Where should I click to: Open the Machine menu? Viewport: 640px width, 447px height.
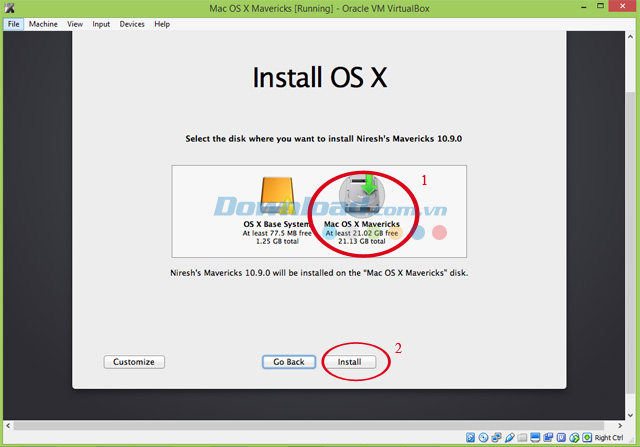(x=43, y=24)
